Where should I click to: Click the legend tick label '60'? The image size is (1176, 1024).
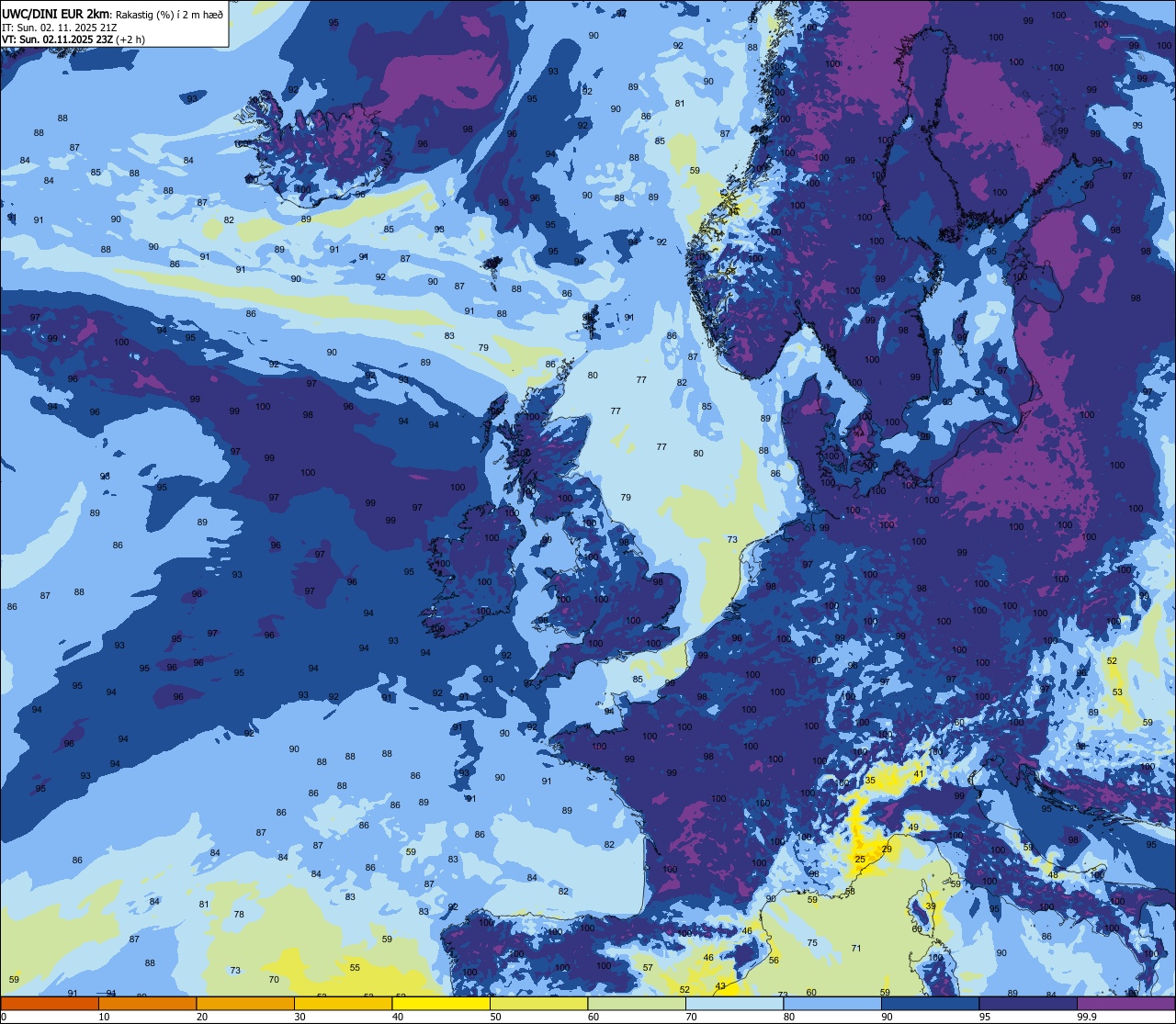594,1017
